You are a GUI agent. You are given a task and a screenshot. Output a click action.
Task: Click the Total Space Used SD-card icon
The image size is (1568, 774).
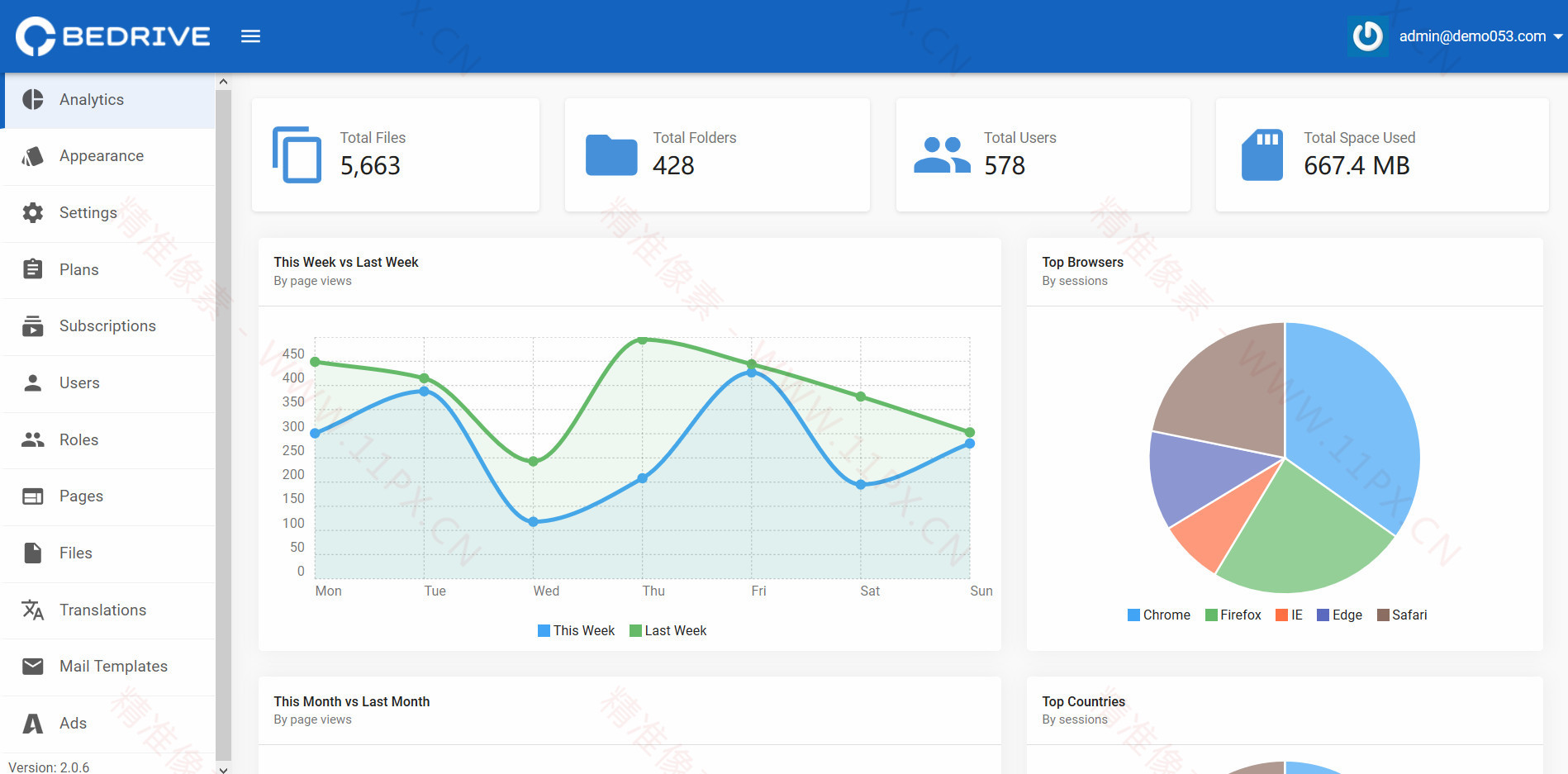click(x=1262, y=154)
